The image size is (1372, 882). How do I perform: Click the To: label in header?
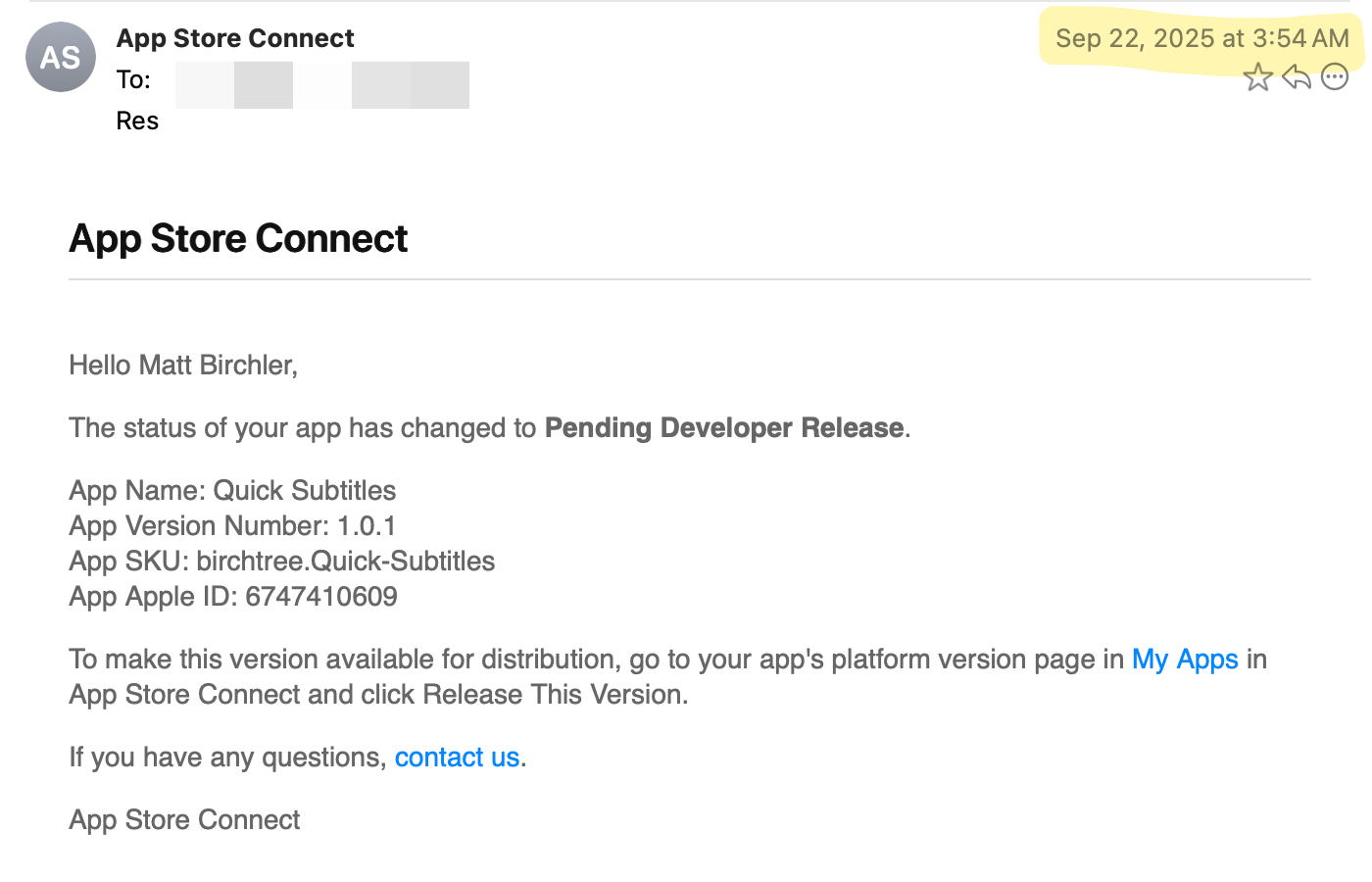coord(133,79)
